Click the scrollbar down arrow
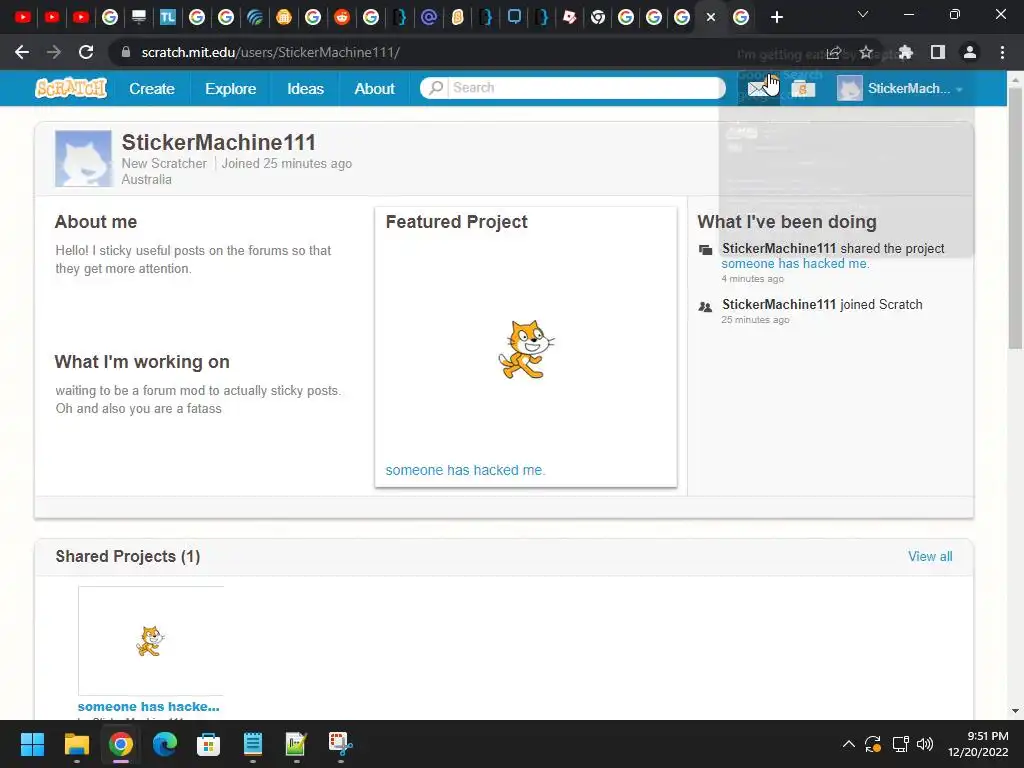This screenshot has width=1024, height=768. [x=1015, y=711]
